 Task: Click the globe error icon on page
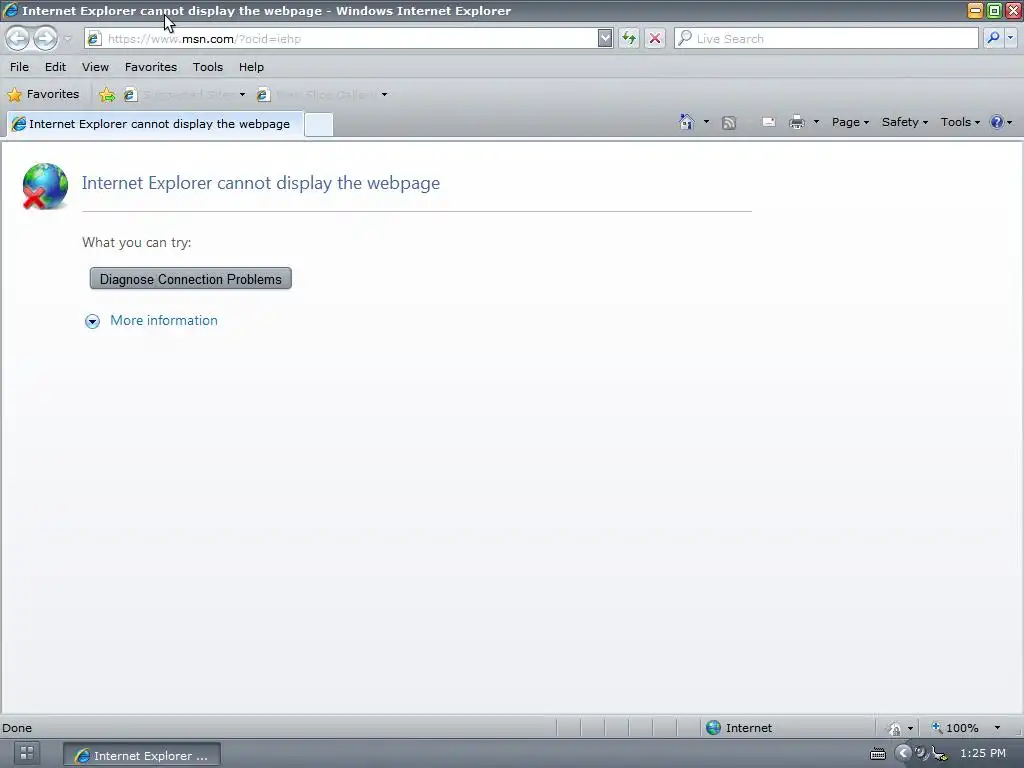pyautogui.click(x=44, y=186)
